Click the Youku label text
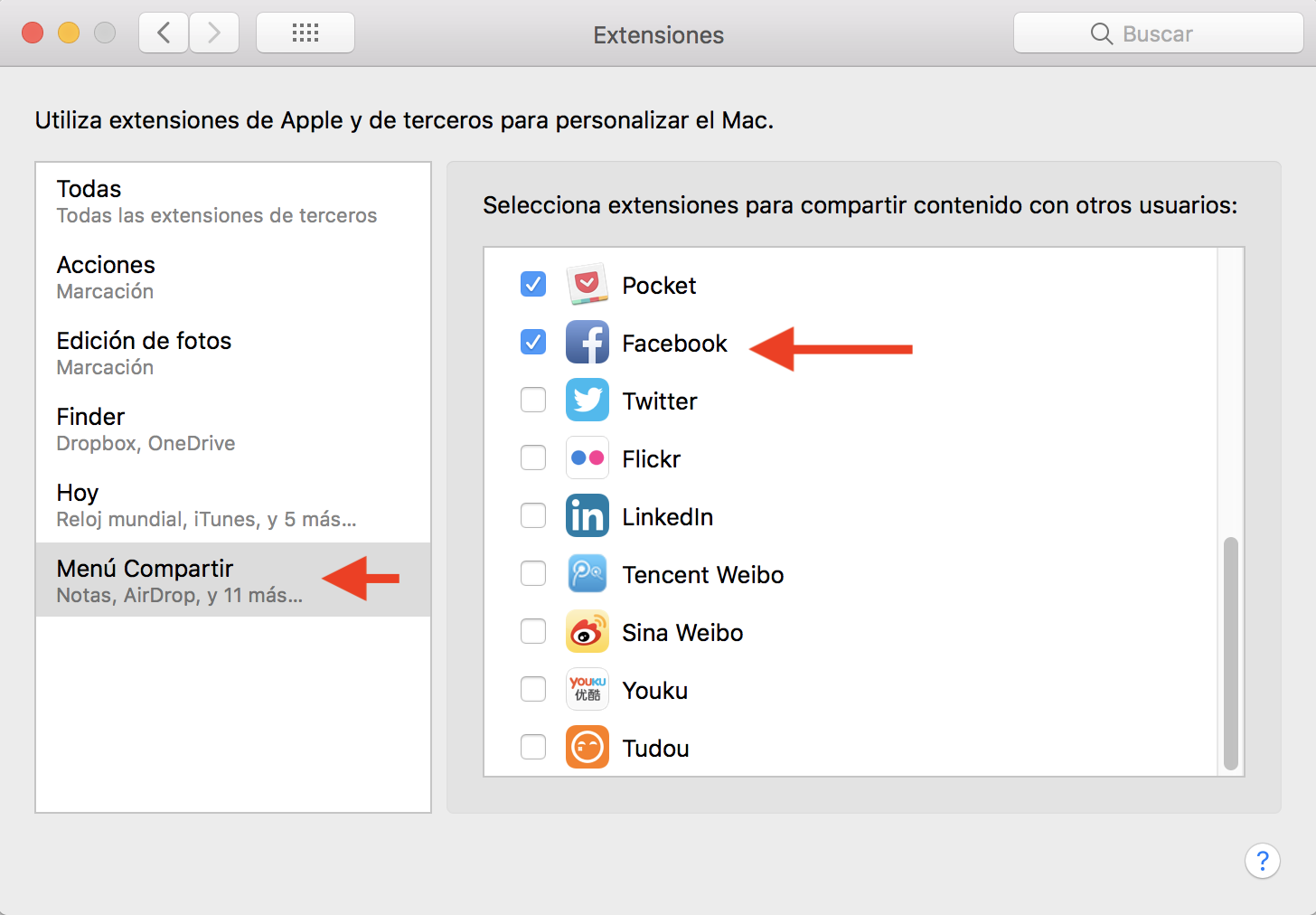 (x=655, y=691)
